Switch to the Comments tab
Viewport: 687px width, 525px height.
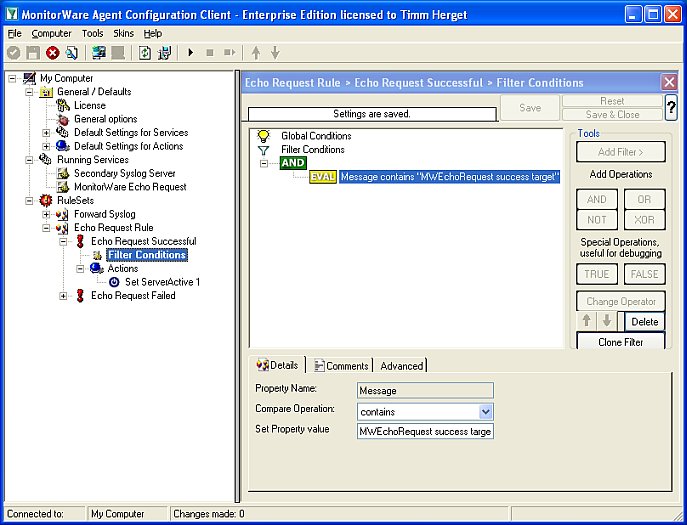click(x=341, y=365)
